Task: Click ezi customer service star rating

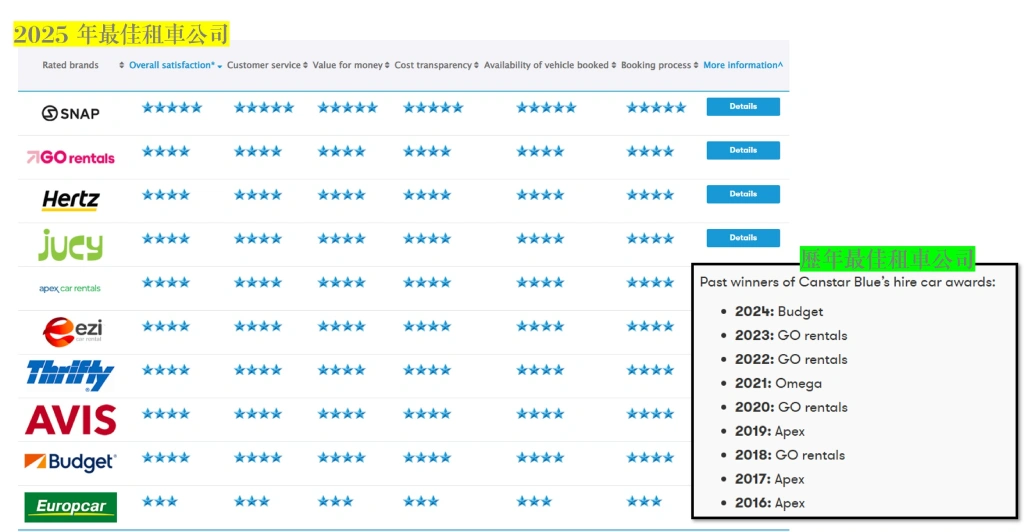Action: click(258, 326)
